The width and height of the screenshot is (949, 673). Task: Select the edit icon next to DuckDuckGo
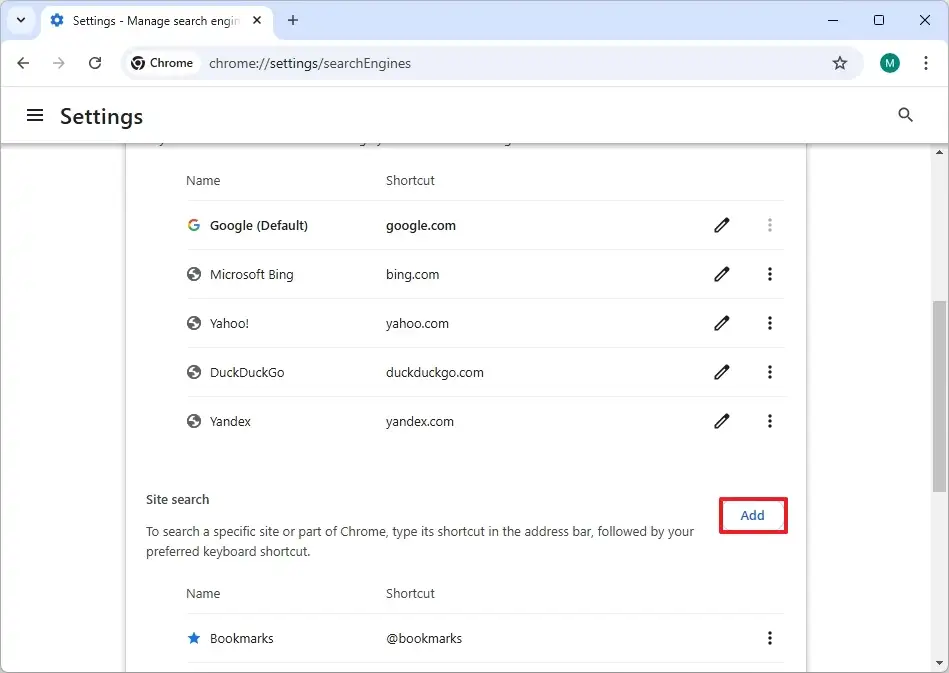(722, 372)
